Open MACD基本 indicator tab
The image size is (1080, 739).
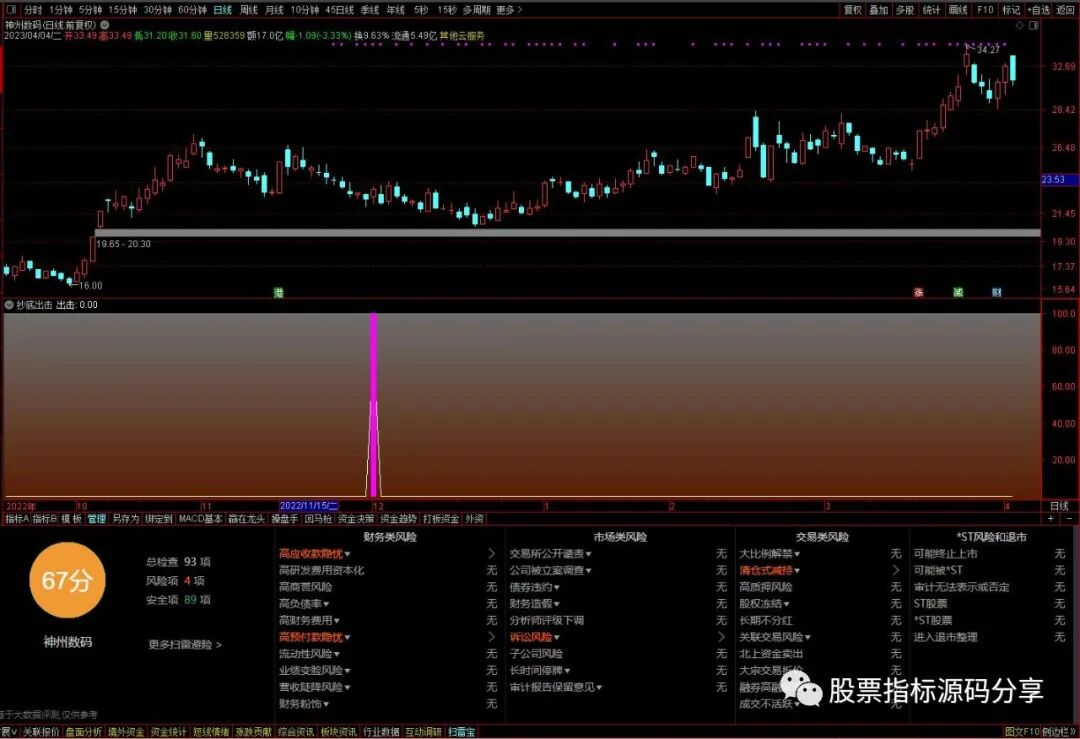pos(200,519)
